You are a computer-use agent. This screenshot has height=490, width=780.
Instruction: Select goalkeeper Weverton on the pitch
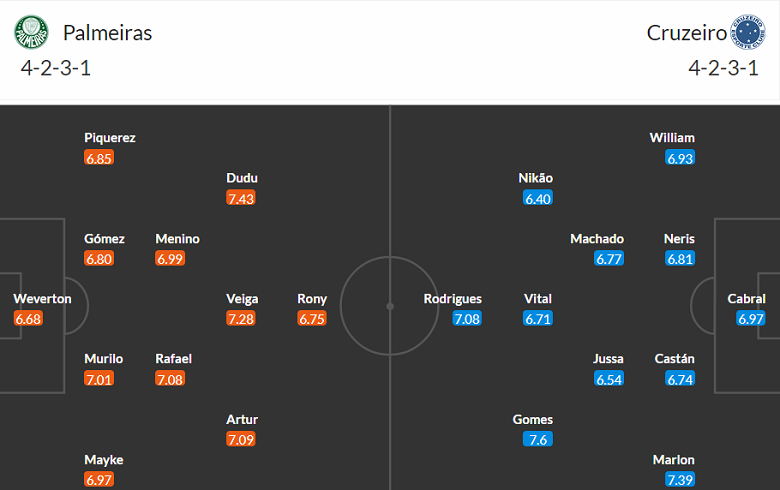pos(42,299)
